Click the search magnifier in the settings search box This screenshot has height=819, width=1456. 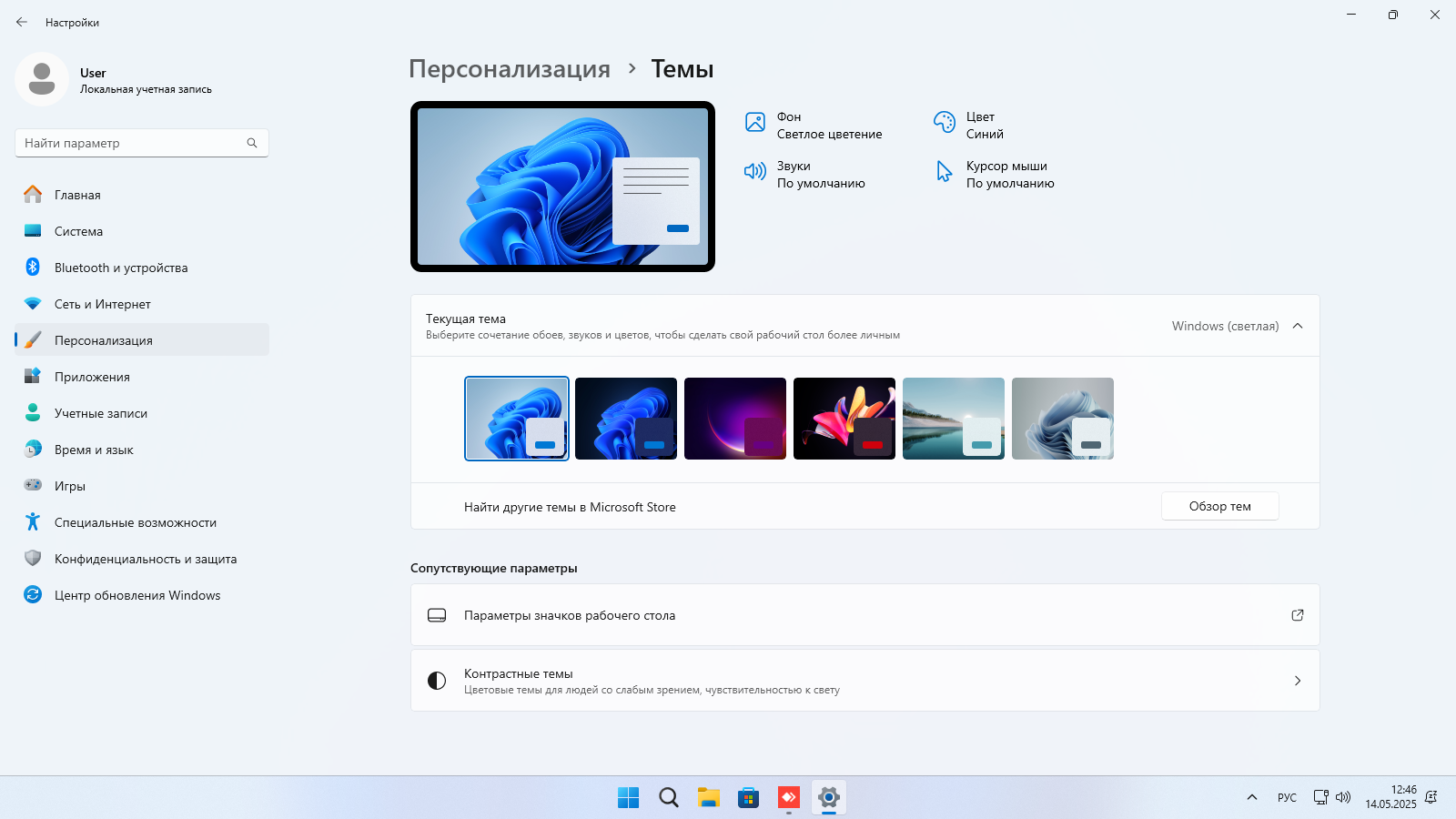point(252,143)
